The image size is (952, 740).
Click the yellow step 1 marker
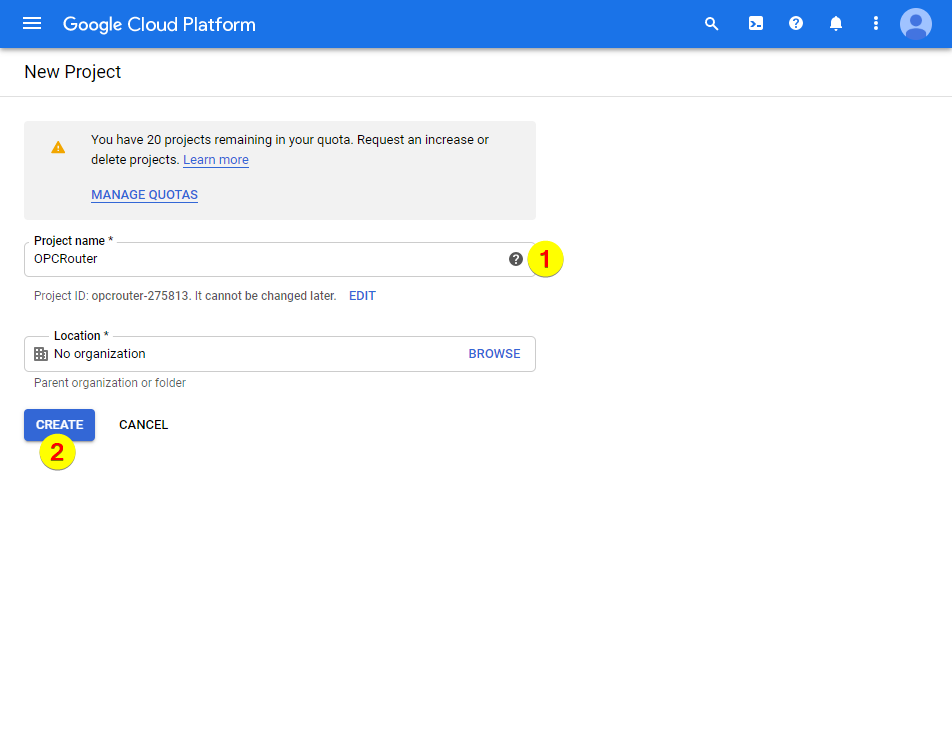[x=545, y=259]
